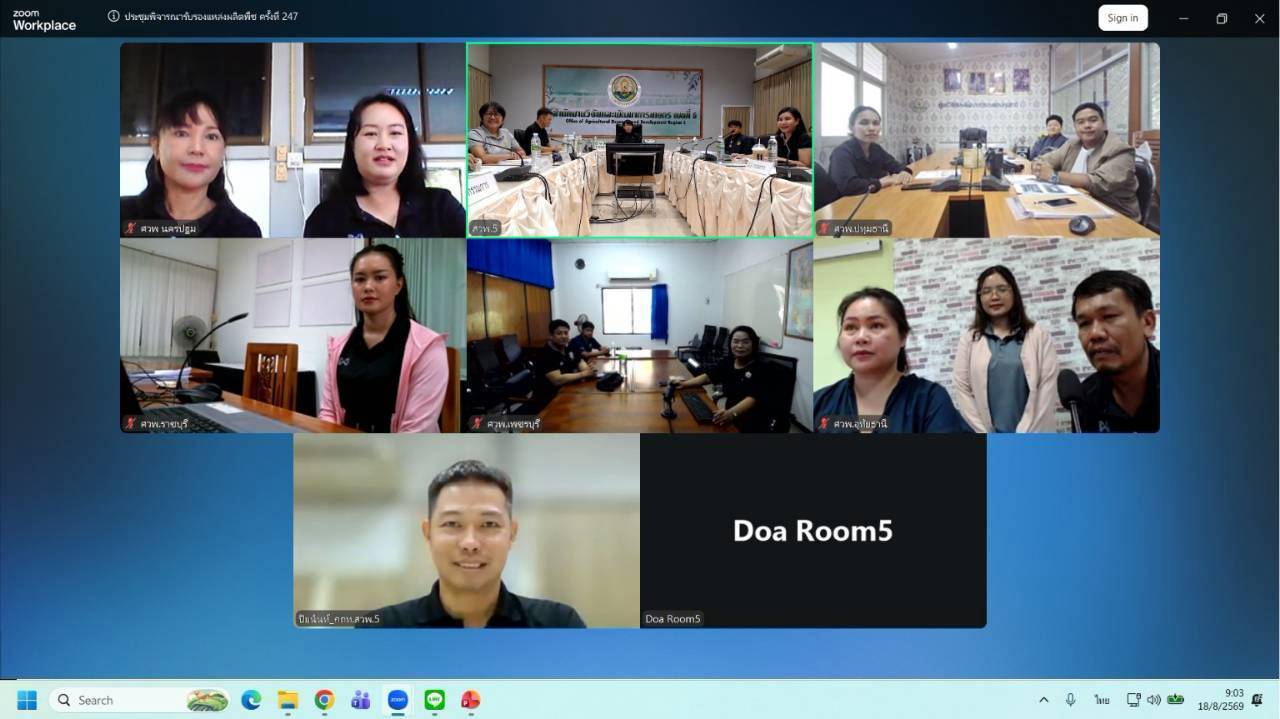The height and width of the screenshot is (719, 1280).
Task: Open Windows Start menu
Action: (27, 700)
